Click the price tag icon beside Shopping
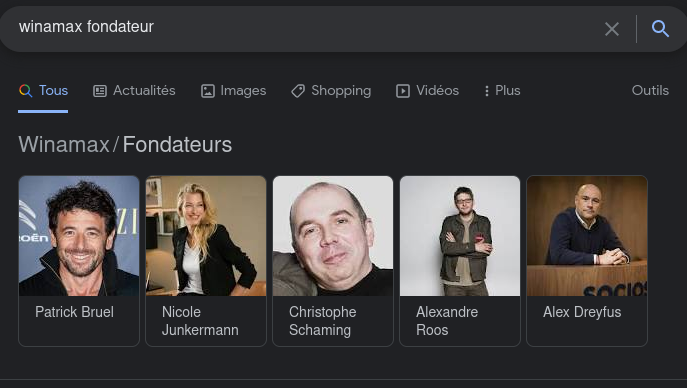Viewport: 687px width, 388px height. (x=298, y=91)
